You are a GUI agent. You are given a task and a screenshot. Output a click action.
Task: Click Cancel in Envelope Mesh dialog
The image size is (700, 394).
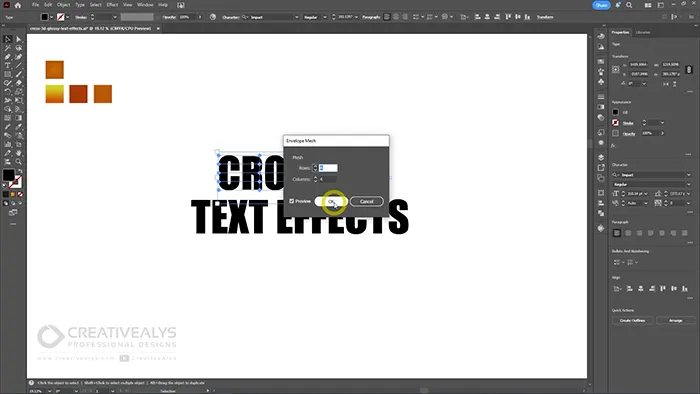(367, 202)
